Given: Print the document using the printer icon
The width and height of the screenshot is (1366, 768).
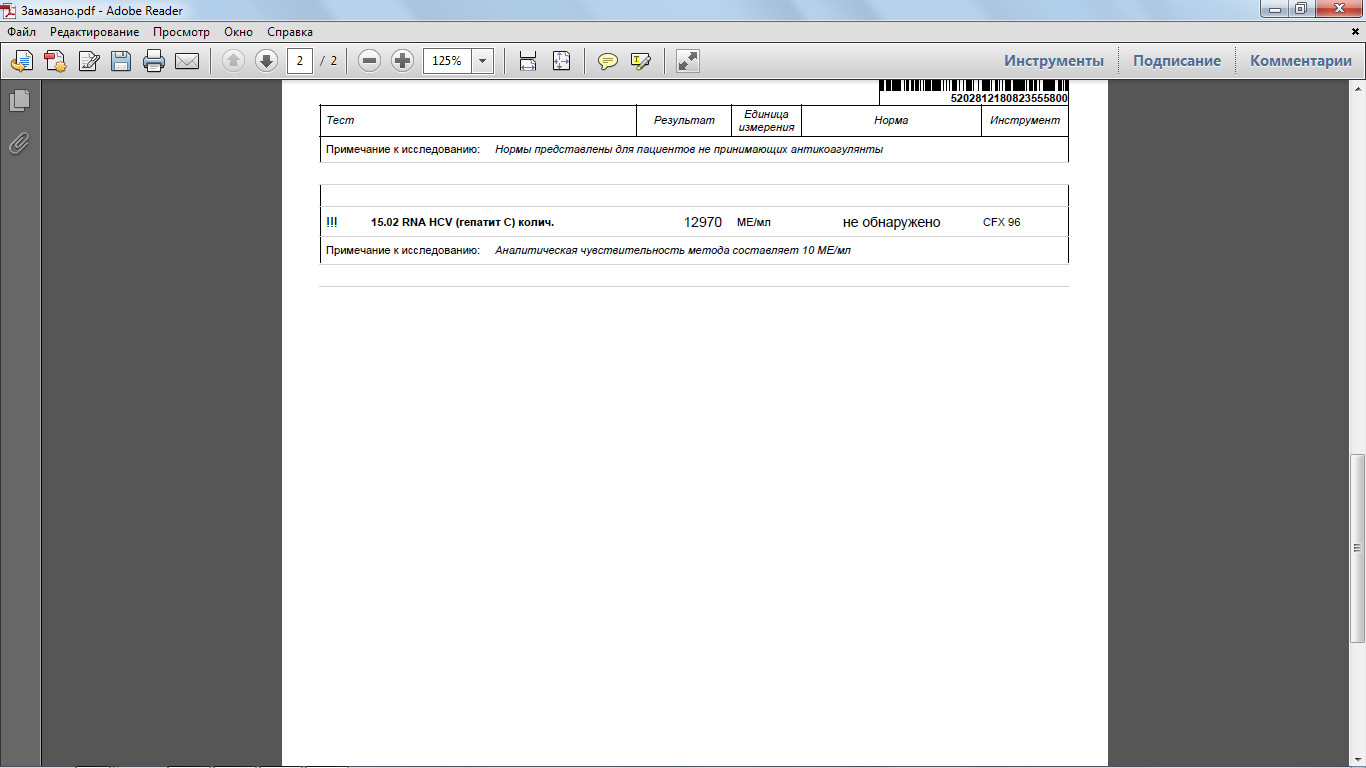Looking at the screenshot, I should click(154, 61).
